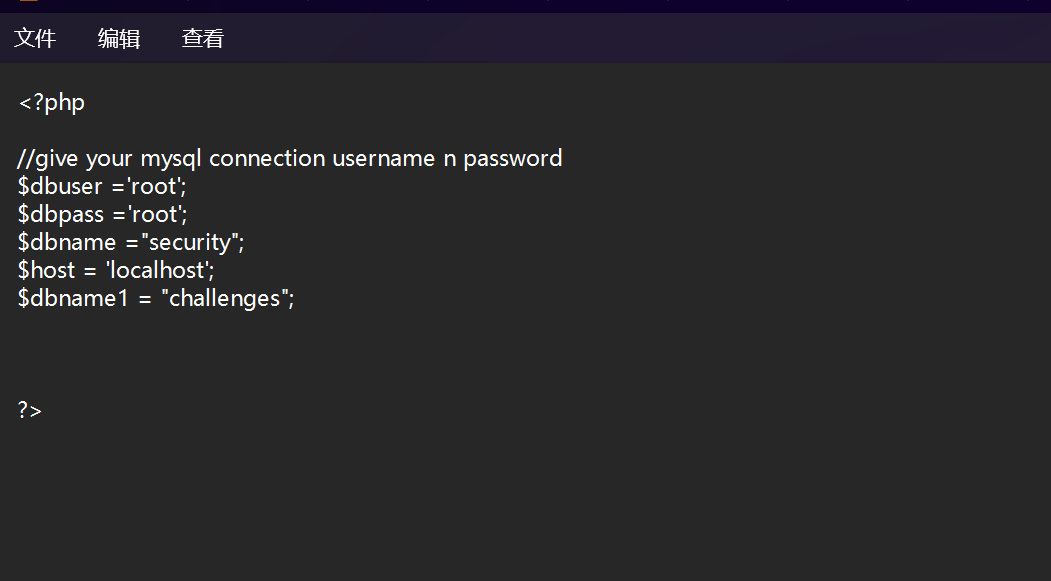Click the 'root' value of $dbpass
The width and height of the screenshot is (1051, 581).
pyautogui.click(x=155, y=214)
